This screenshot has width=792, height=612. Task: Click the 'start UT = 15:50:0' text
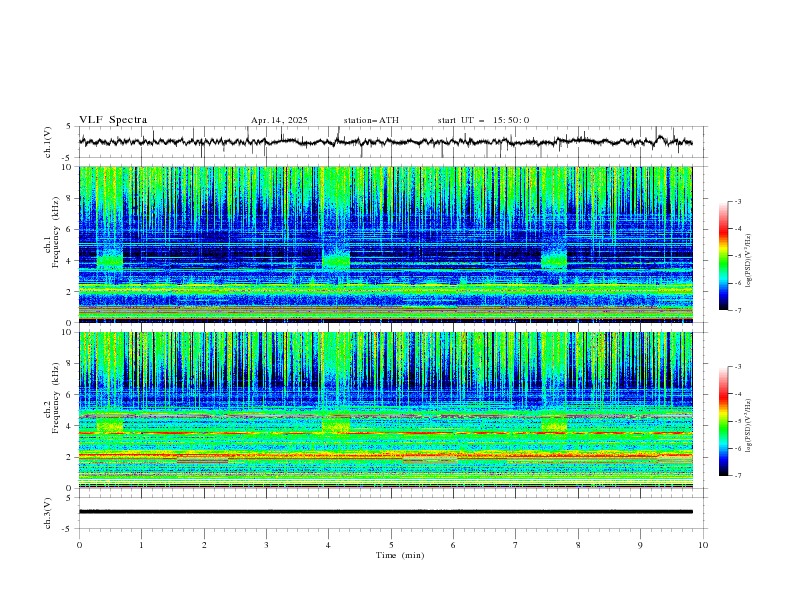click(x=483, y=120)
